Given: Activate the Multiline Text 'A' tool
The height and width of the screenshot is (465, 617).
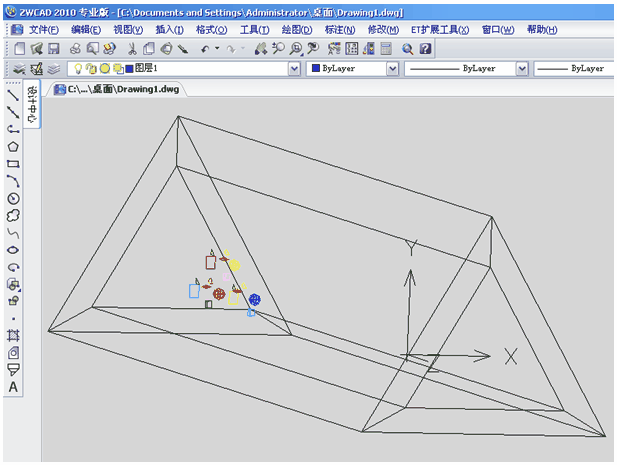Looking at the screenshot, I should 13,387.
